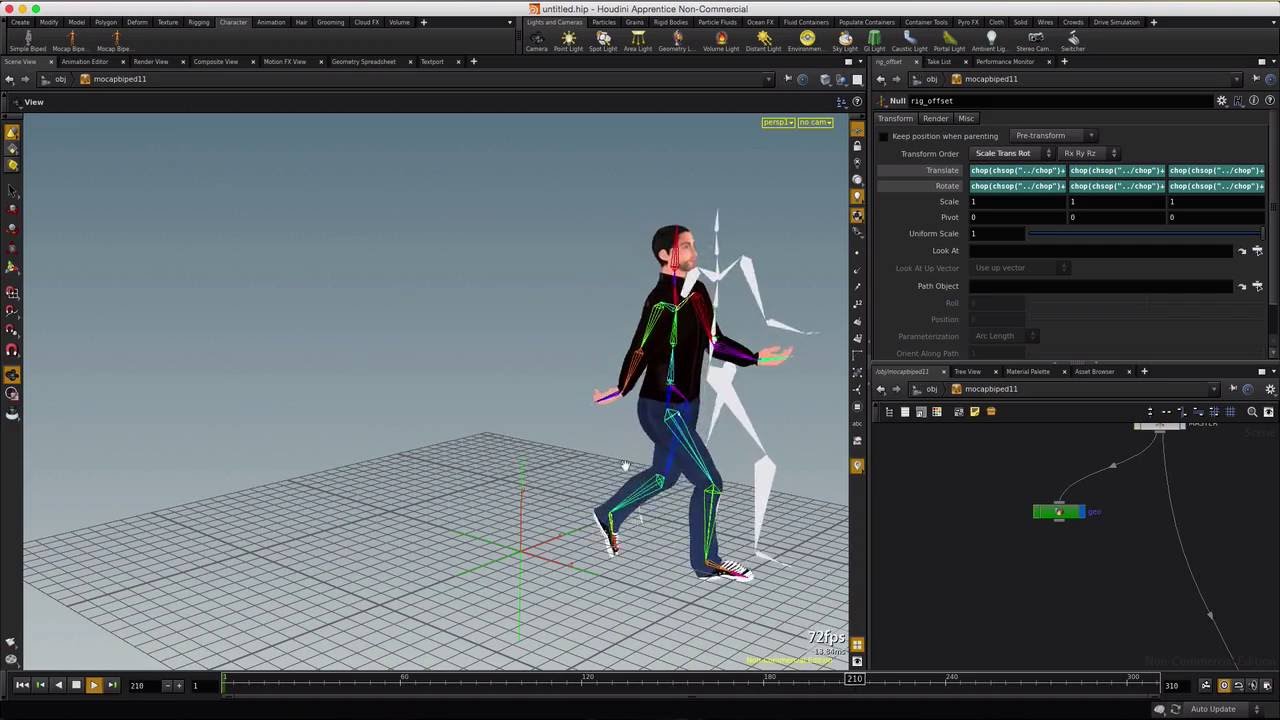
Task: Add a Spot Light from shelf
Action: click(603, 41)
